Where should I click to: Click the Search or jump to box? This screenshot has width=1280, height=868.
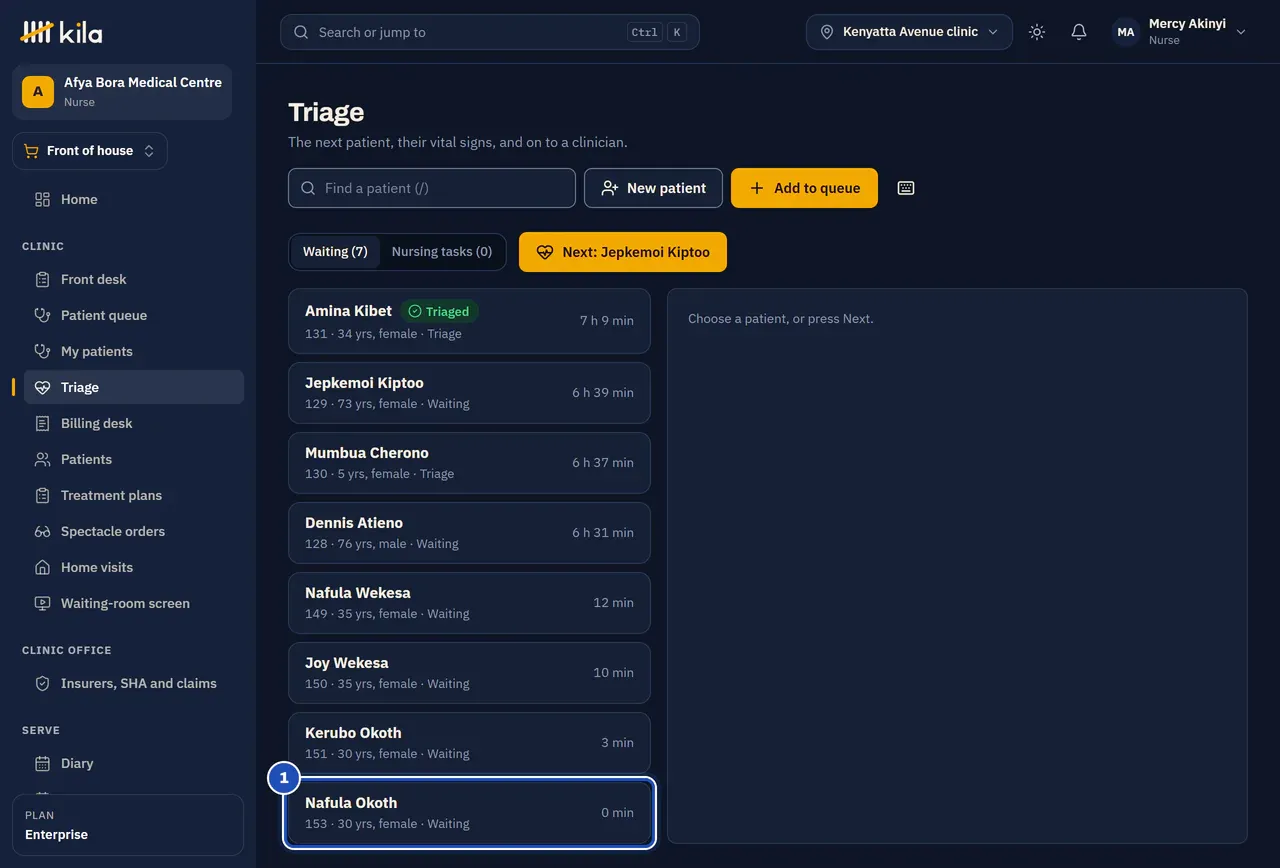(x=490, y=32)
